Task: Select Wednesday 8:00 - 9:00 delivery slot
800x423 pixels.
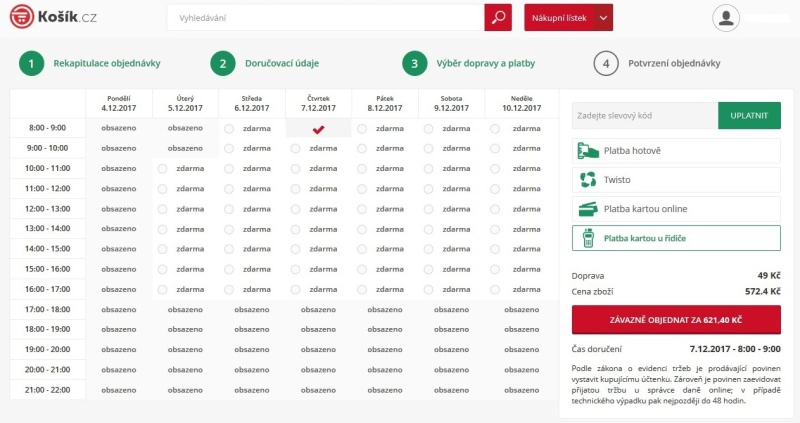Action: 229,129
